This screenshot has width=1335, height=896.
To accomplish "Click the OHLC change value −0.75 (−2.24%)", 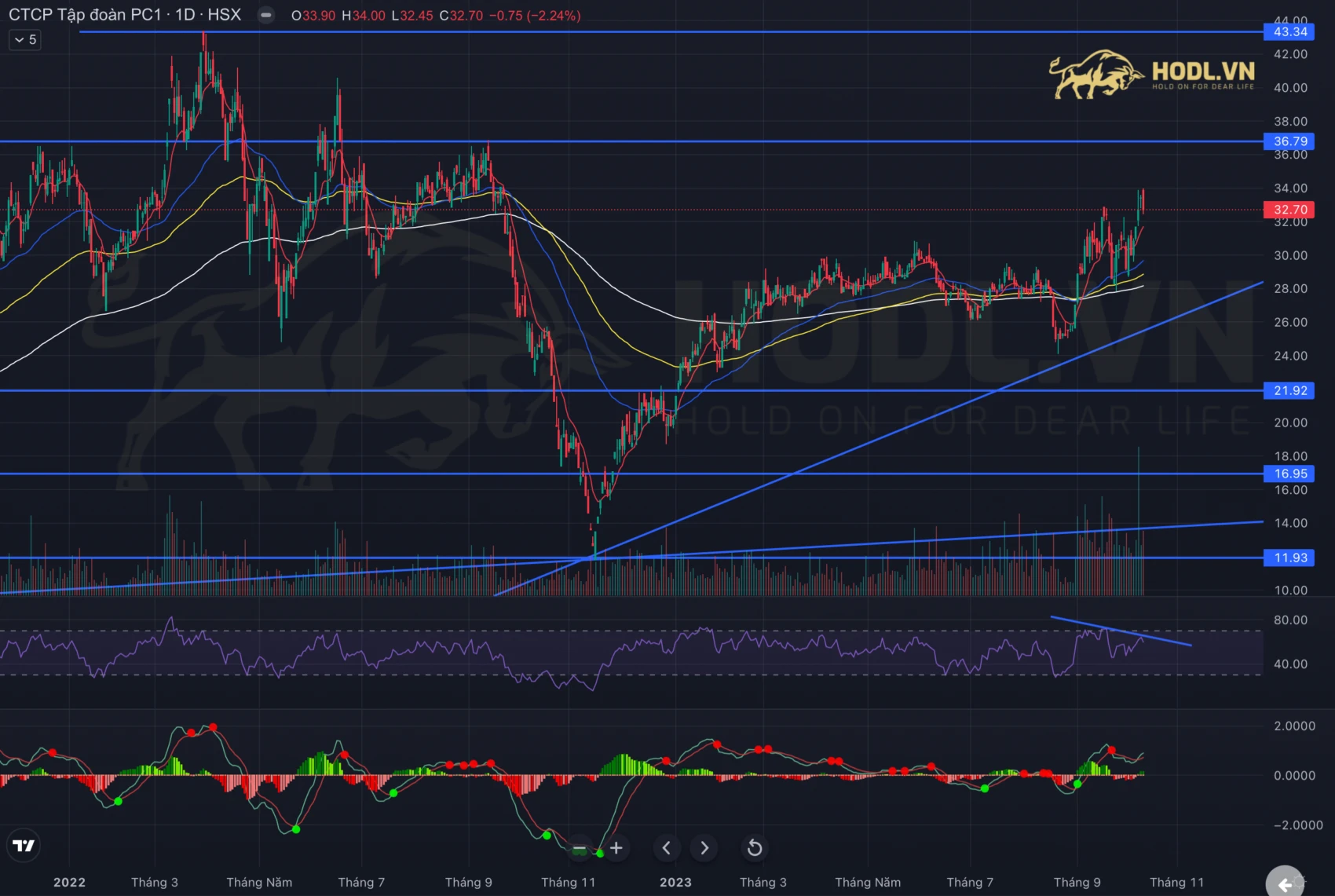I will point(535,16).
